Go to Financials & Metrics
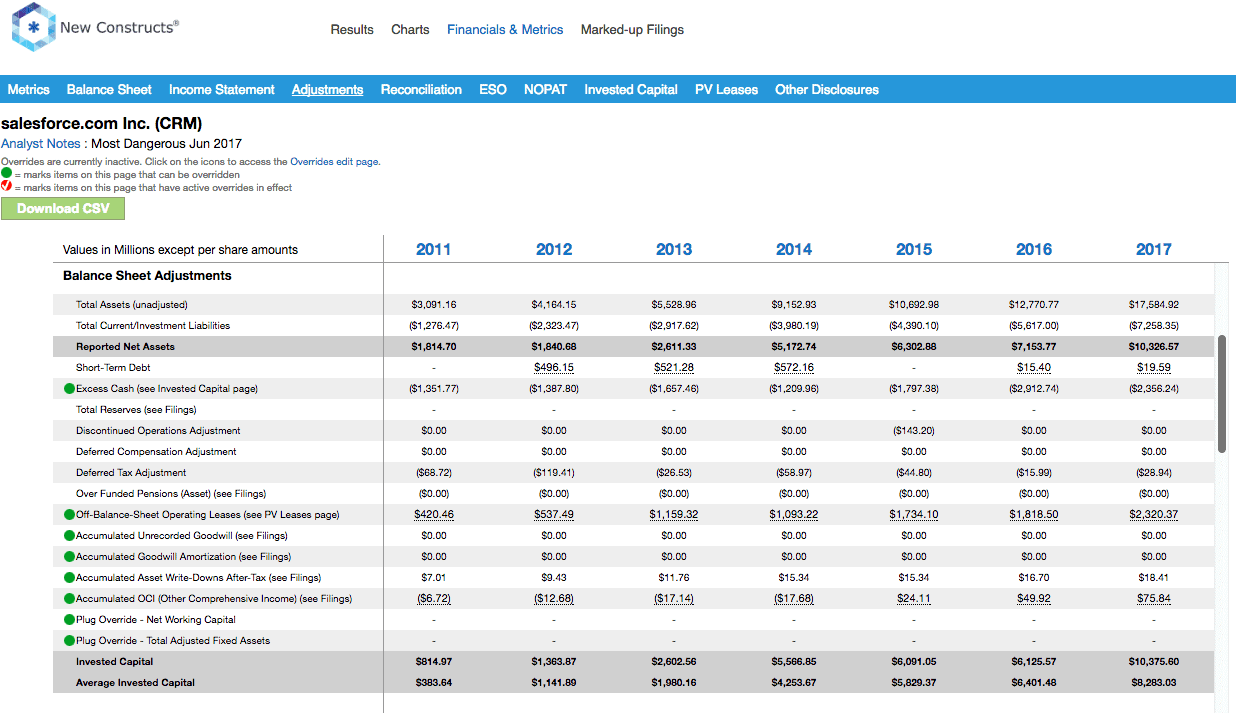Viewport: 1236px width, 713px height. 505,30
